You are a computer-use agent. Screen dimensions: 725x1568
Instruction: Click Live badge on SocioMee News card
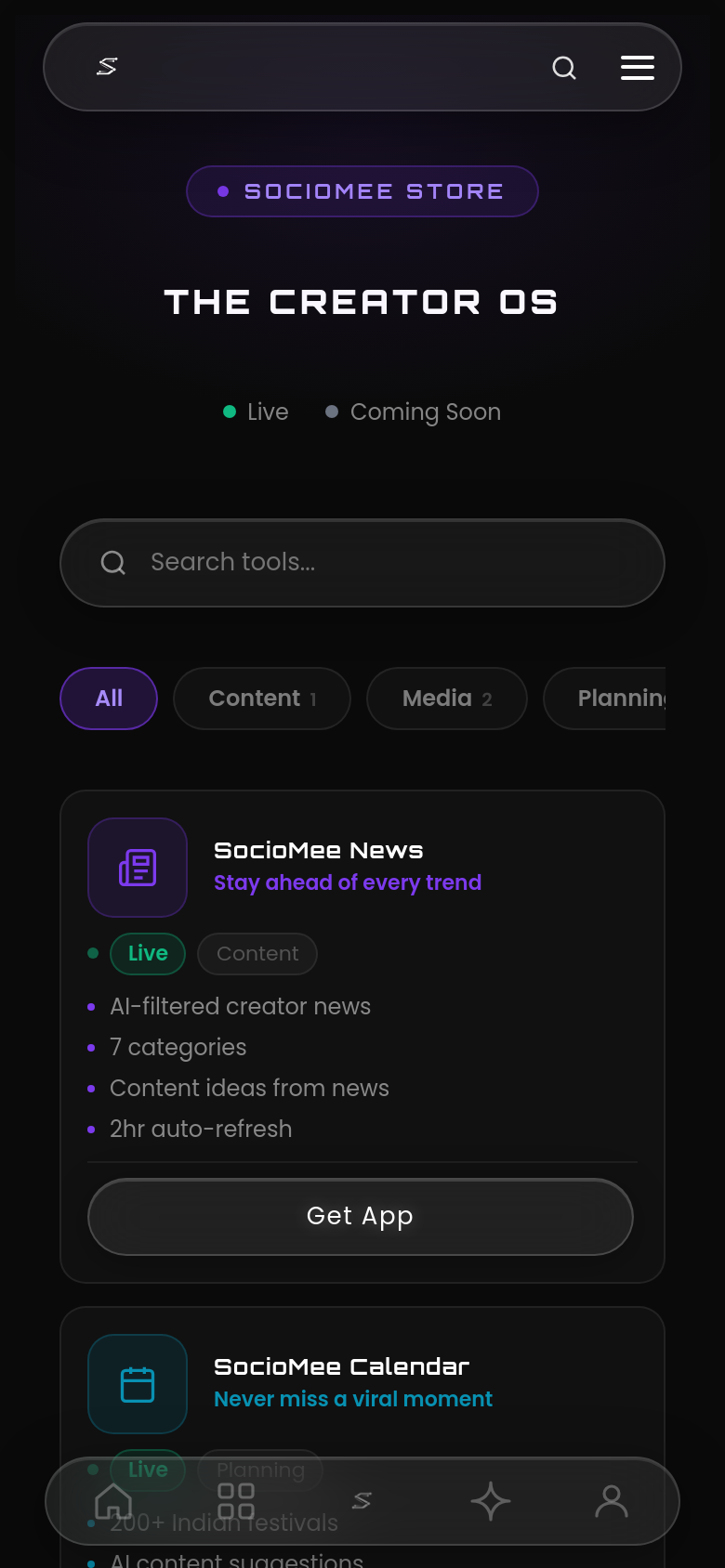coord(148,954)
